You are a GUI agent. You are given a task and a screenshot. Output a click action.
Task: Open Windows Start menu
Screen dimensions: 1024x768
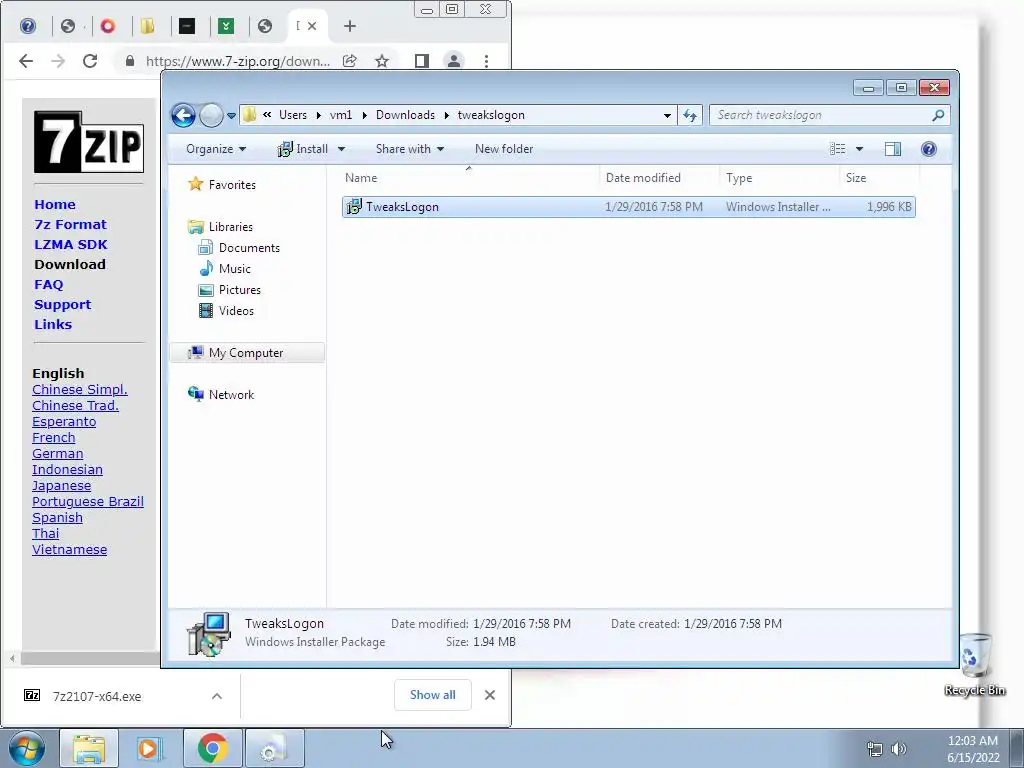[x=27, y=748]
